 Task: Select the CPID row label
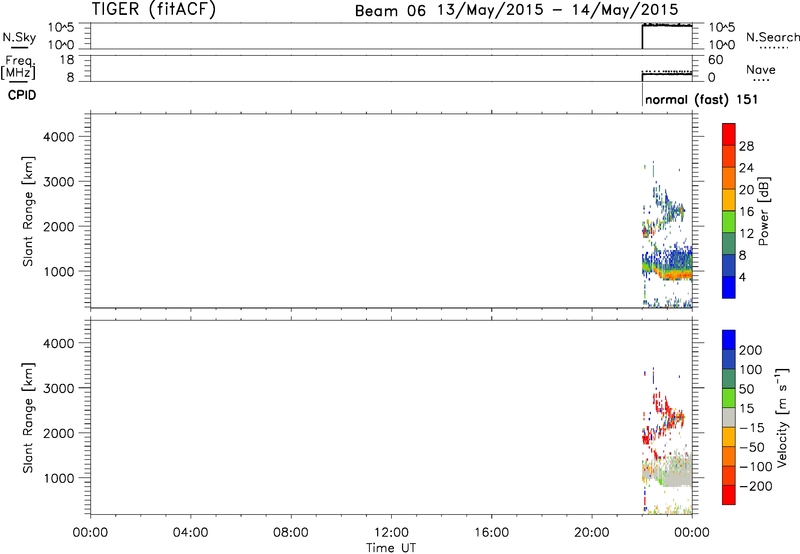(22, 95)
